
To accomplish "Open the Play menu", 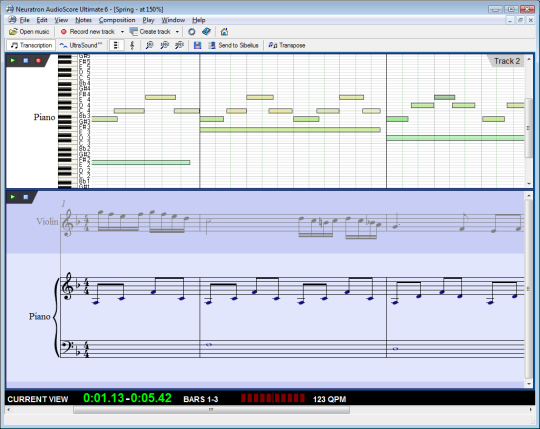I will coord(148,20).
